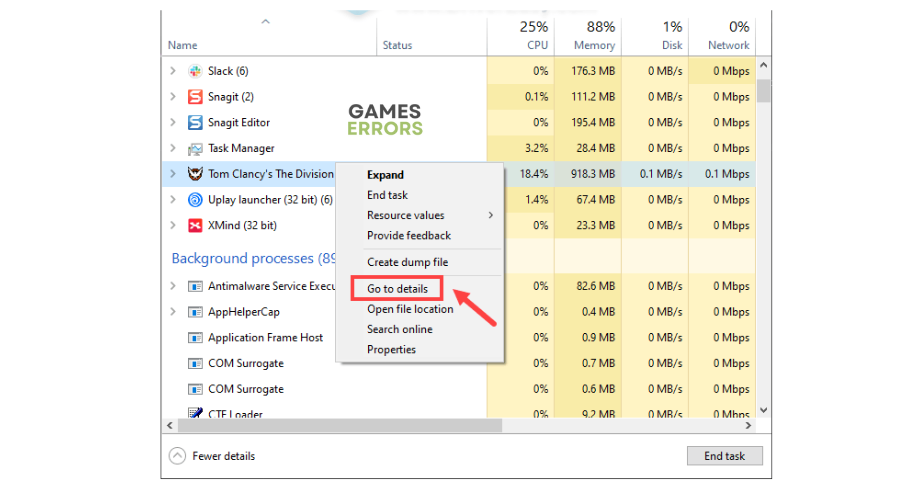Choose Create dump file

(408, 262)
